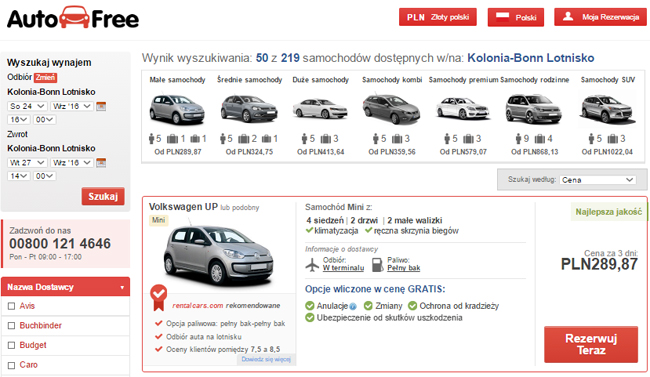This screenshot has height=377, width=650.
Task: Open pickup hour dropdown 16
Action: [18, 120]
